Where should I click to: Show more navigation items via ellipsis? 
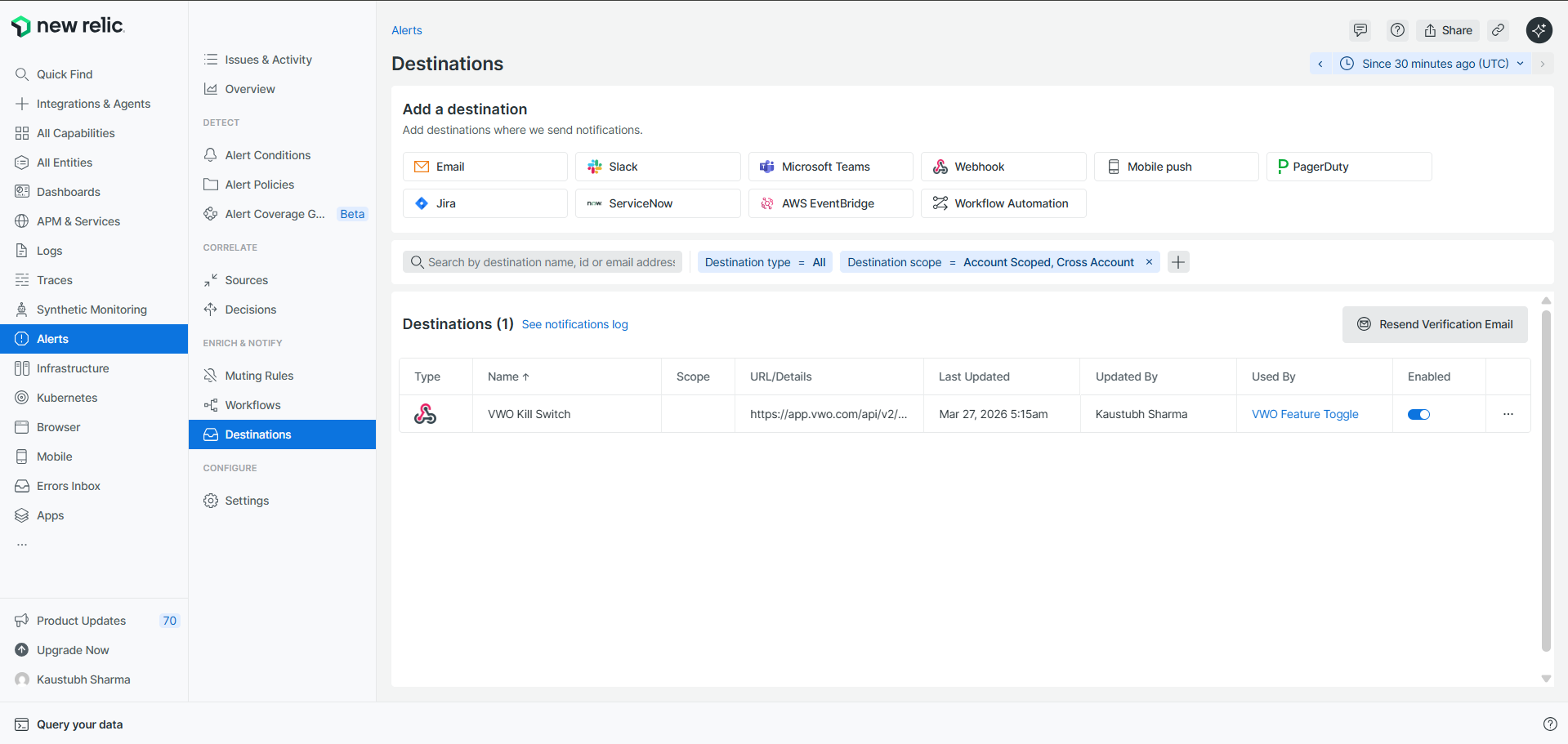click(x=22, y=545)
